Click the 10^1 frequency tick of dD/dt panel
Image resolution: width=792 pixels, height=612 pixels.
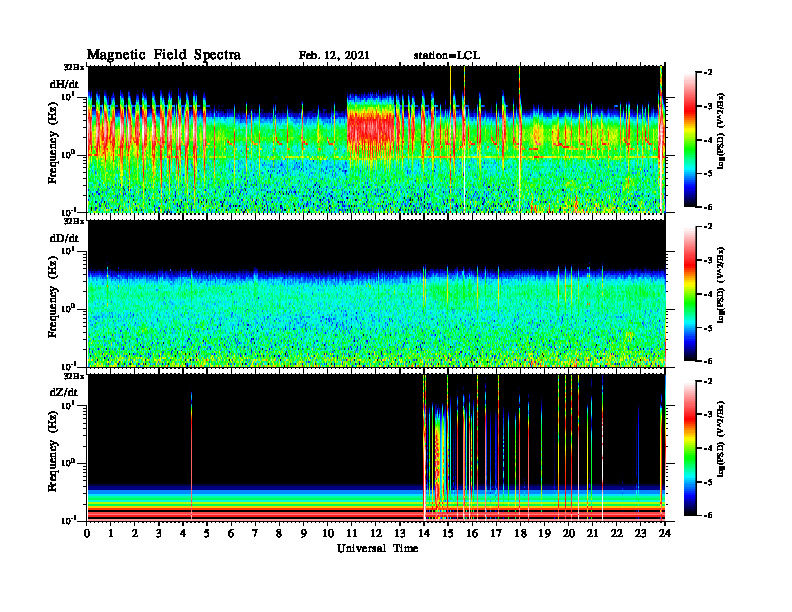pyautogui.click(x=68, y=250)
